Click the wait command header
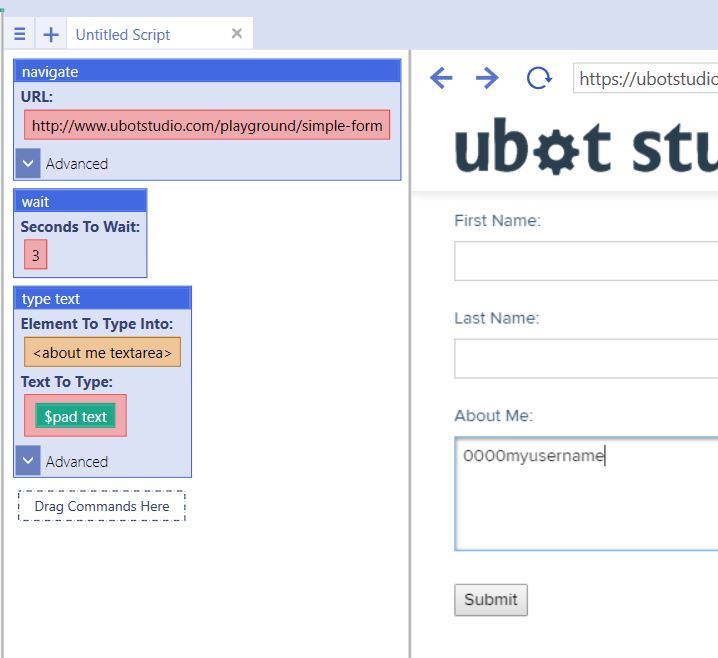The height and width of the screenshot is (658, 718). (80, 201)
